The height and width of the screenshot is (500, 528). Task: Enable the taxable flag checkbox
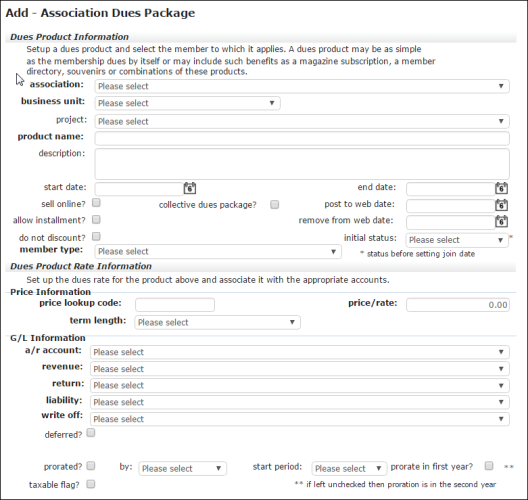(x=91, y=484)
